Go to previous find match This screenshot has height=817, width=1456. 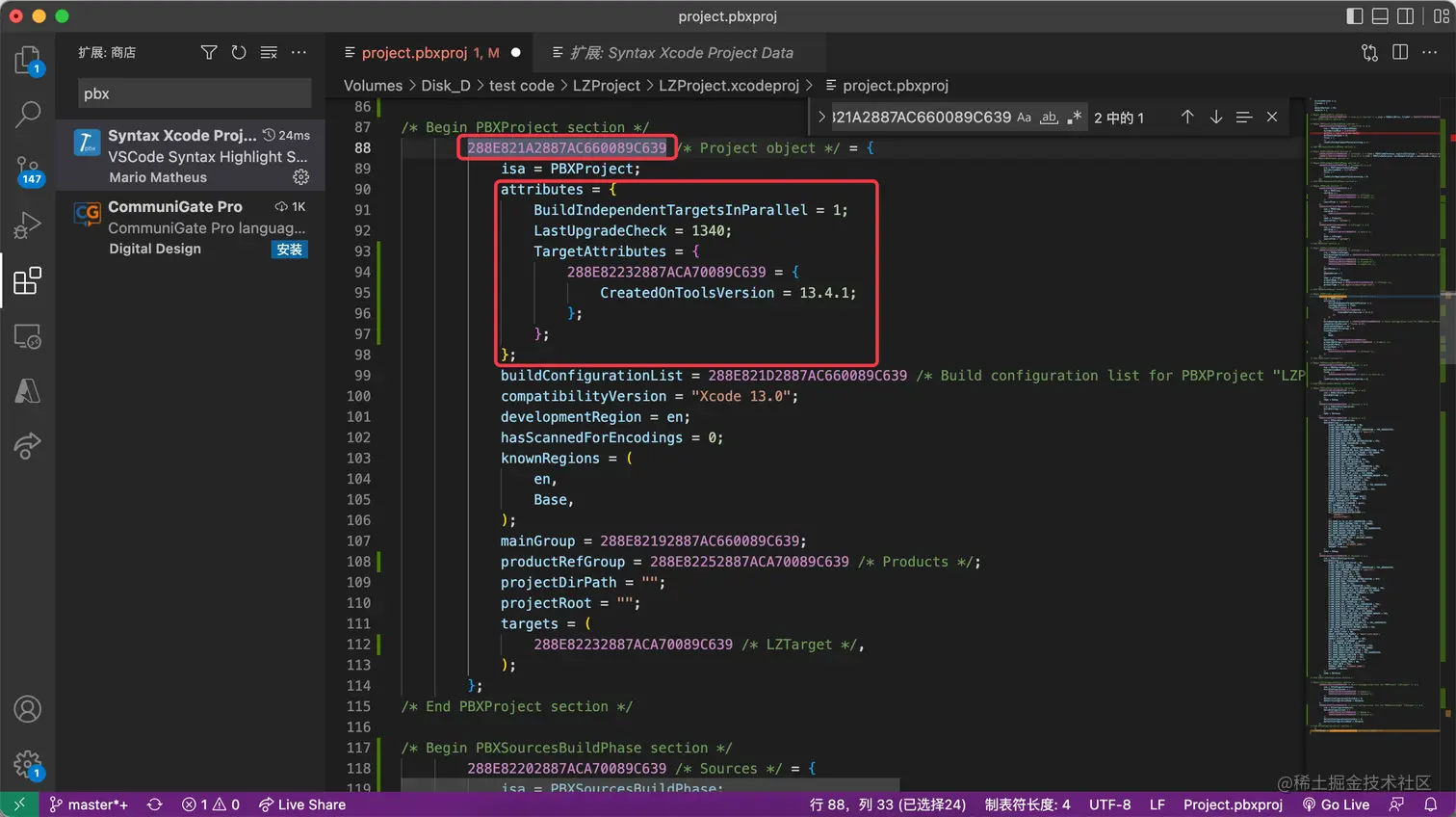pyautogui.click(x=1187, y=117)
